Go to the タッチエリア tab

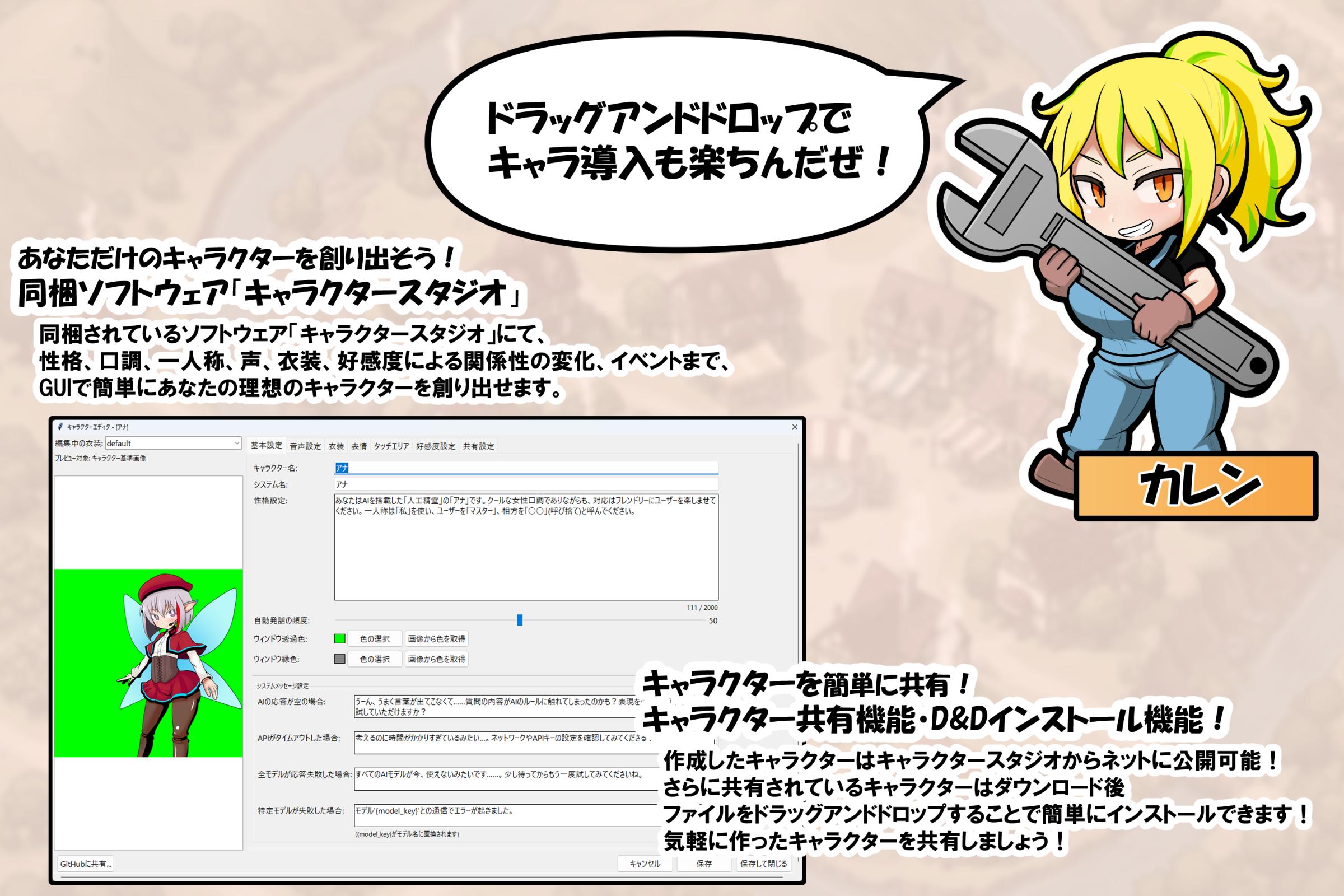pos(391,446)
